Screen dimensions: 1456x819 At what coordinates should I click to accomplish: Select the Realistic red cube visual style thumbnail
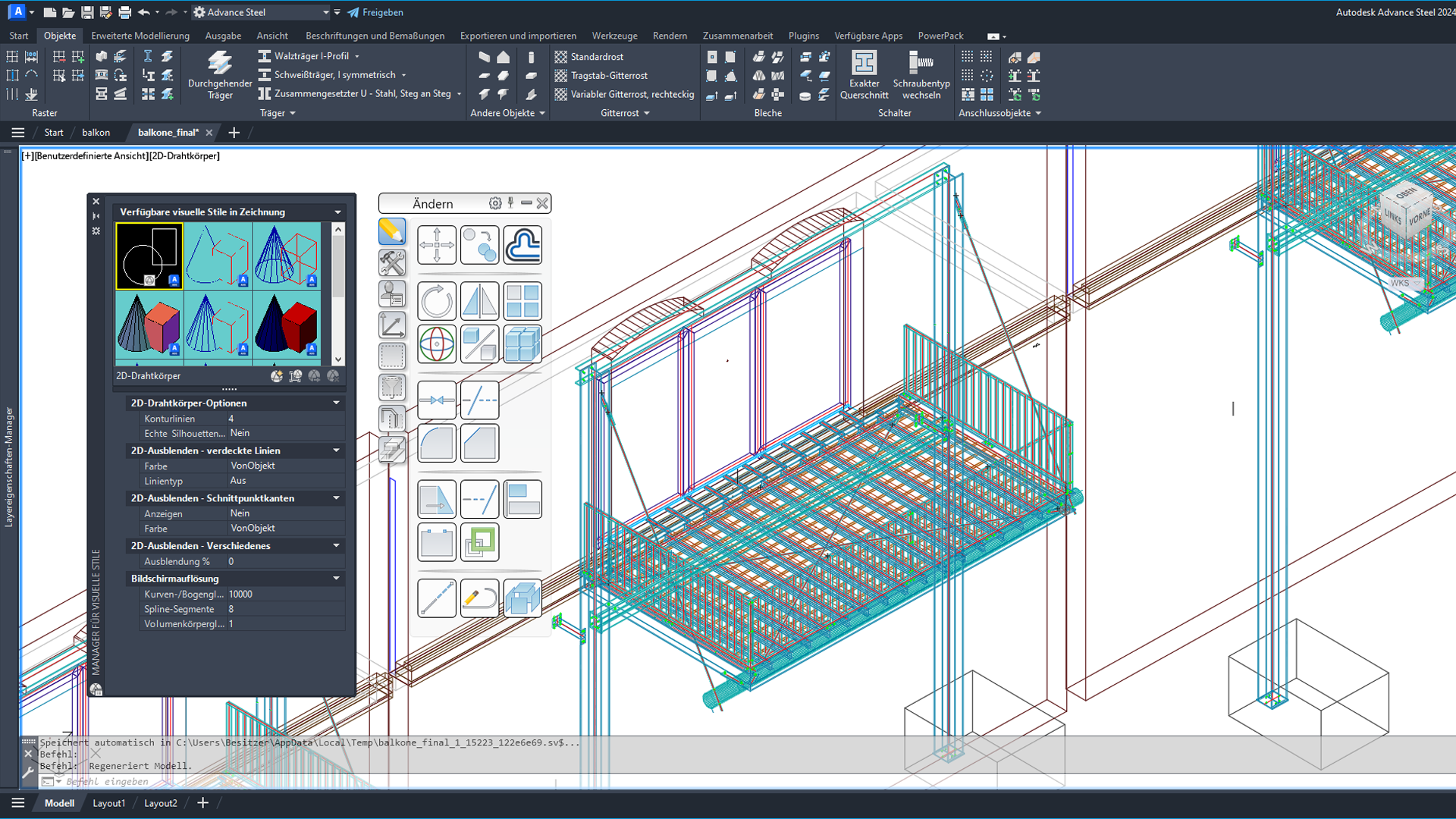(287, 325)
